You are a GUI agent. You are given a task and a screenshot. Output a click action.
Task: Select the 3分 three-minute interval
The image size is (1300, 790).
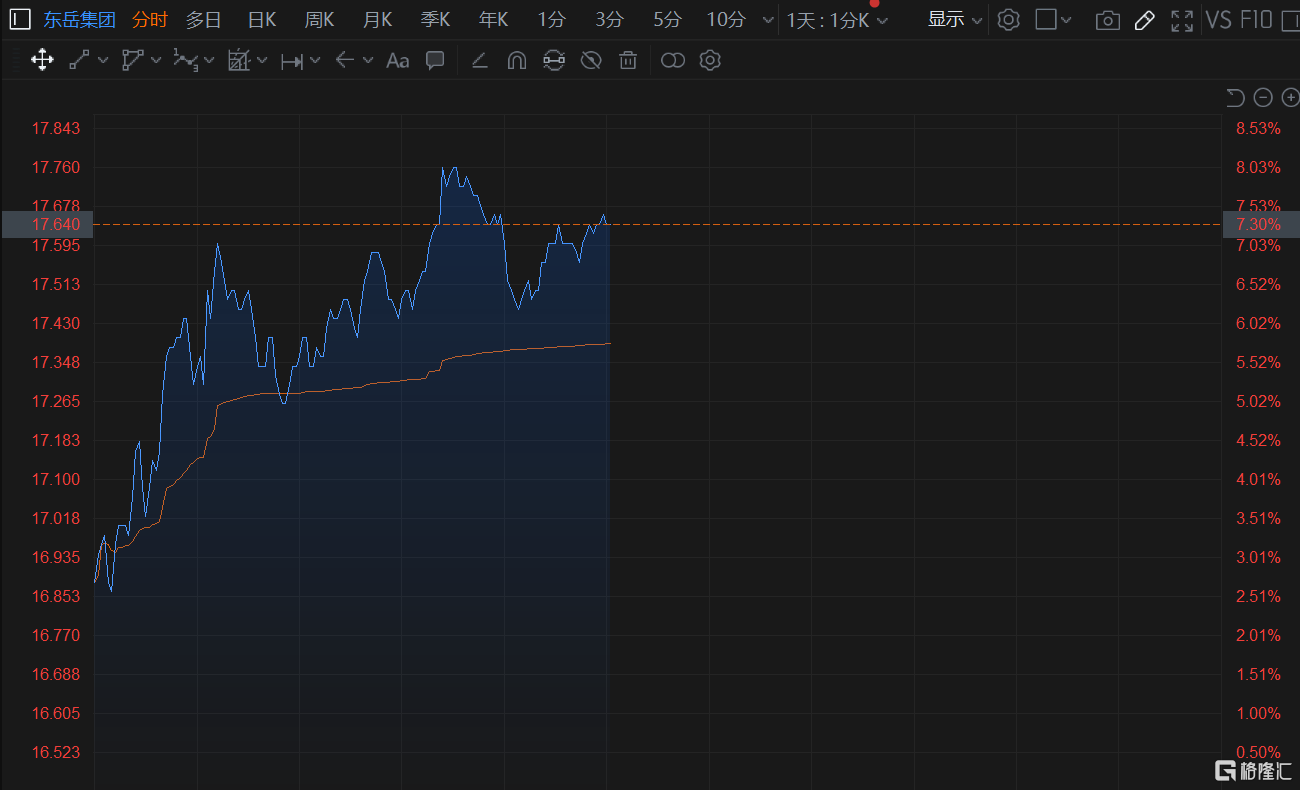(x=609, y=20)
